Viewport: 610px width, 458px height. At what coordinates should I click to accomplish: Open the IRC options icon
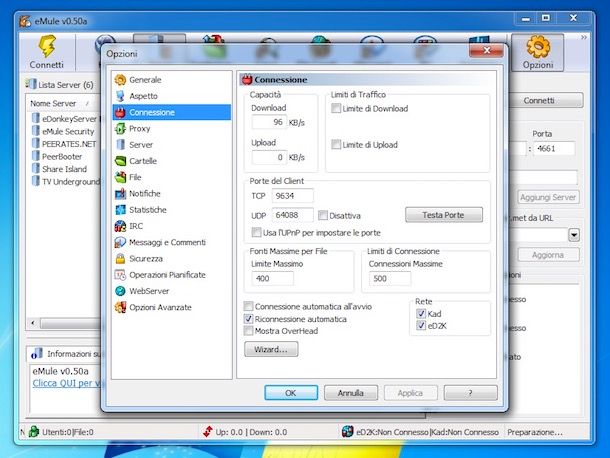coord(120,226)
